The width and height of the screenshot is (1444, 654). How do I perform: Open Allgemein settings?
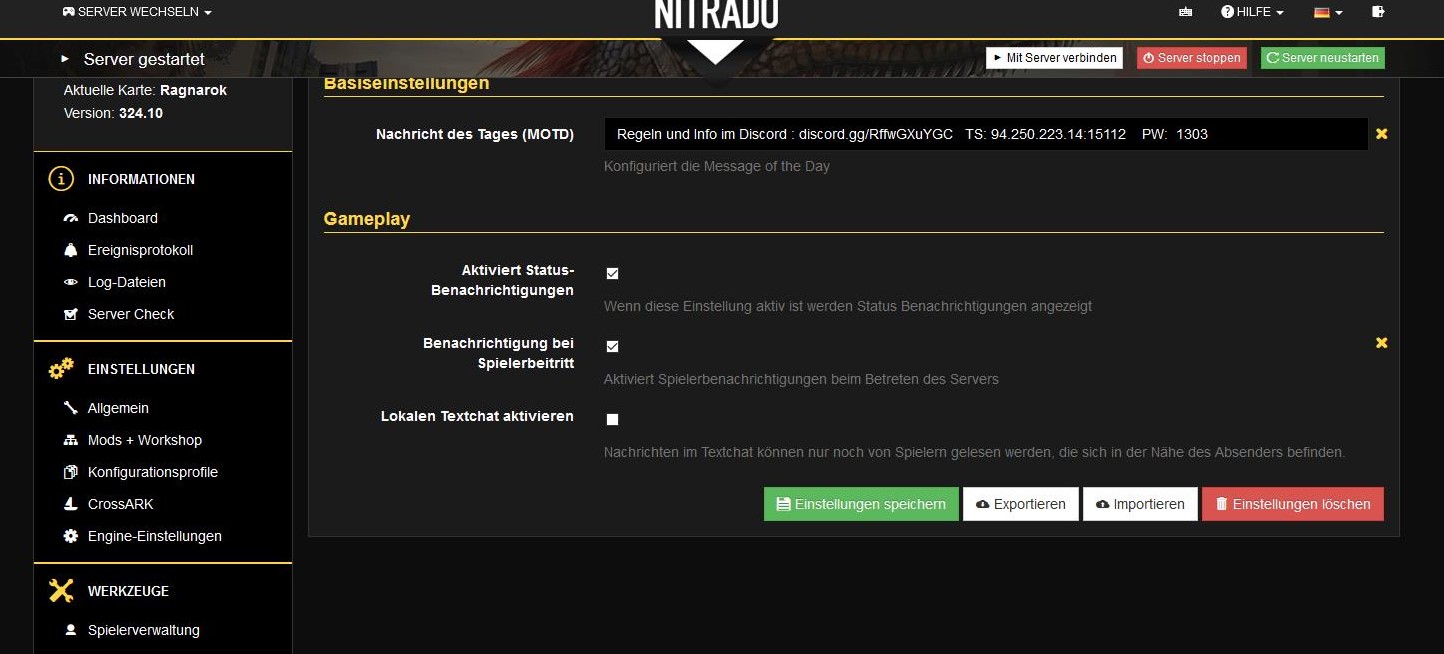[x=118, y=408]
